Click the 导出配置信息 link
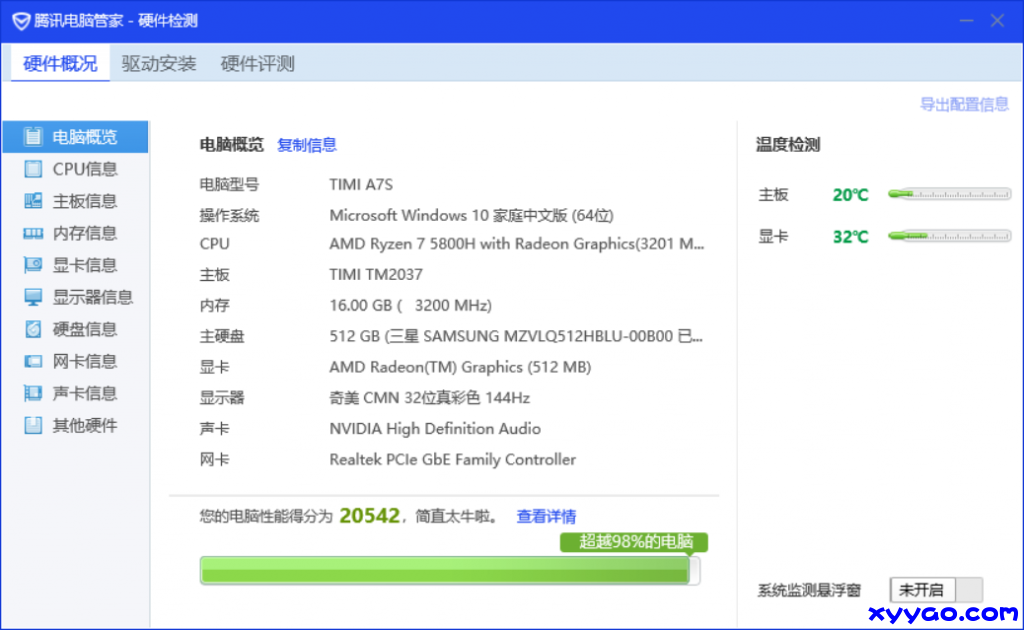Image resolution: width=1024 pixels, height=630 pixels. click(x=964, y=104)
